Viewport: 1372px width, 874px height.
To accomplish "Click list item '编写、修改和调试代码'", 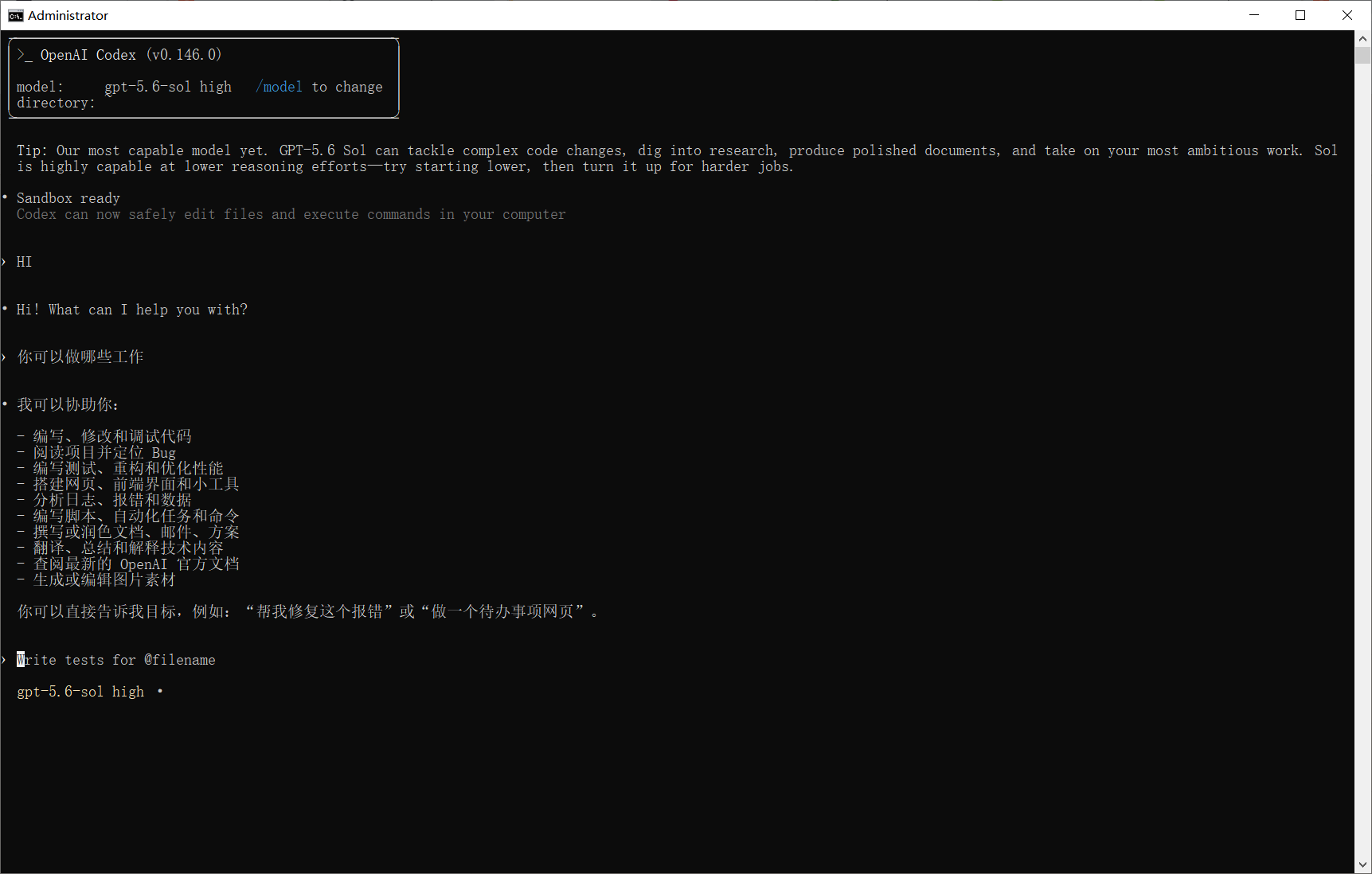I will 112,436.
